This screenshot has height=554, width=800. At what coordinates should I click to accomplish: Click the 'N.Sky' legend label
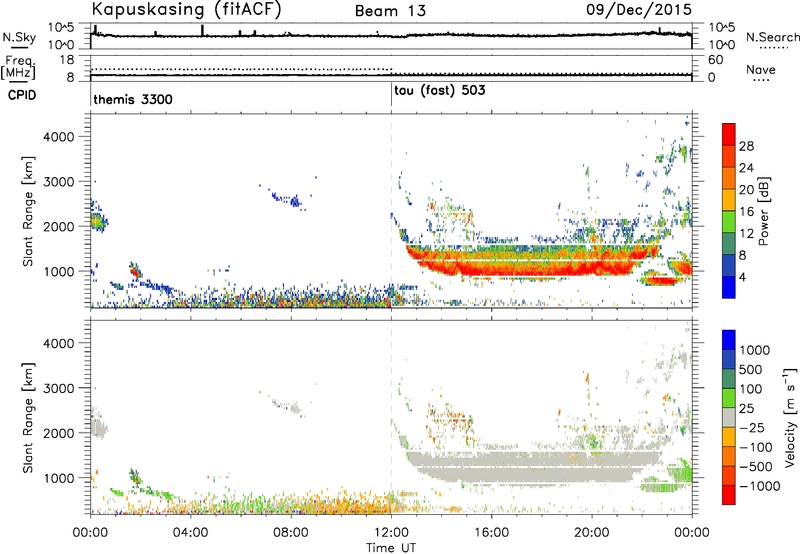click(x=19, y=37)
